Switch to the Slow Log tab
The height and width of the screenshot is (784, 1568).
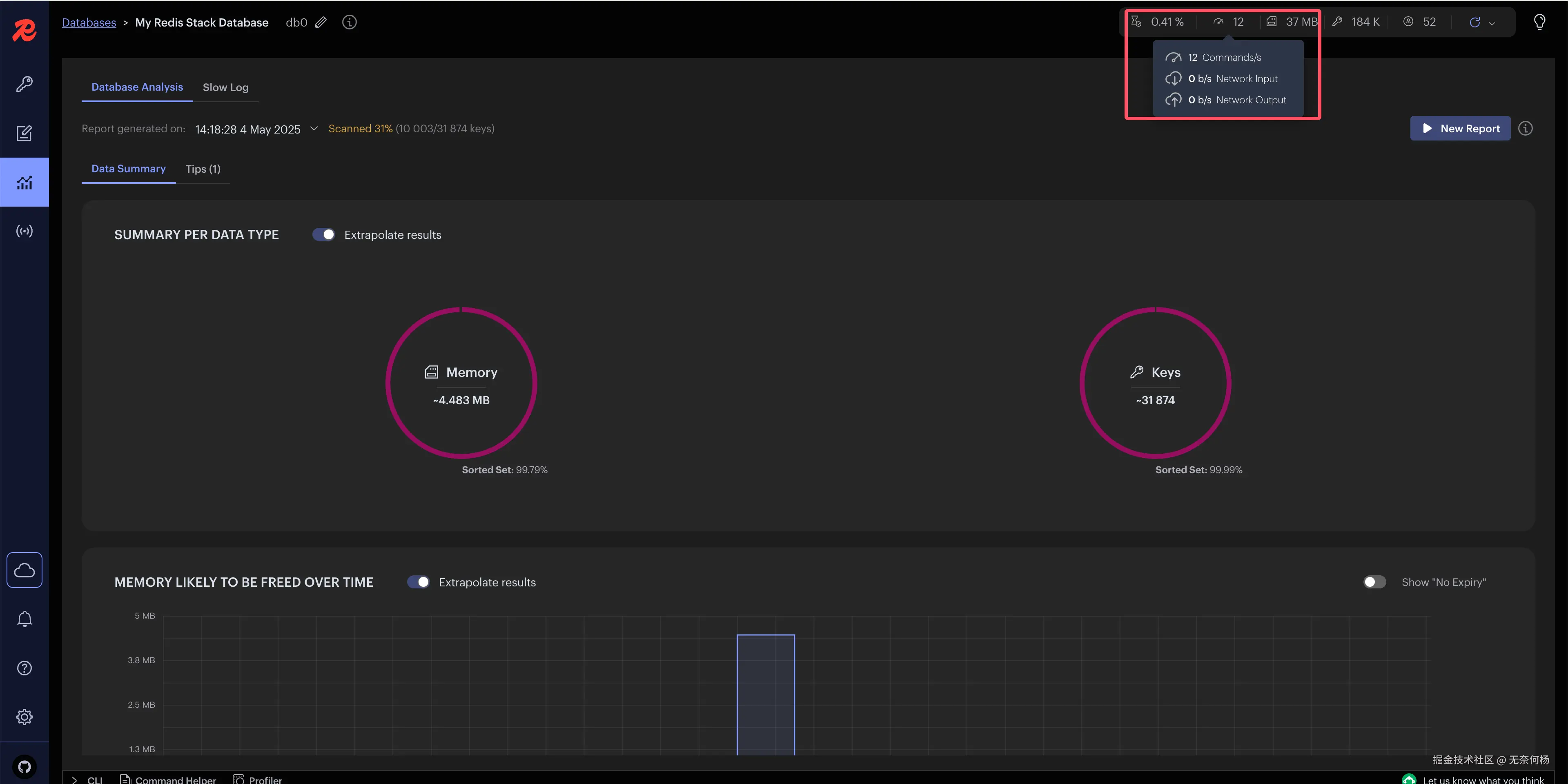click(225, 88)
